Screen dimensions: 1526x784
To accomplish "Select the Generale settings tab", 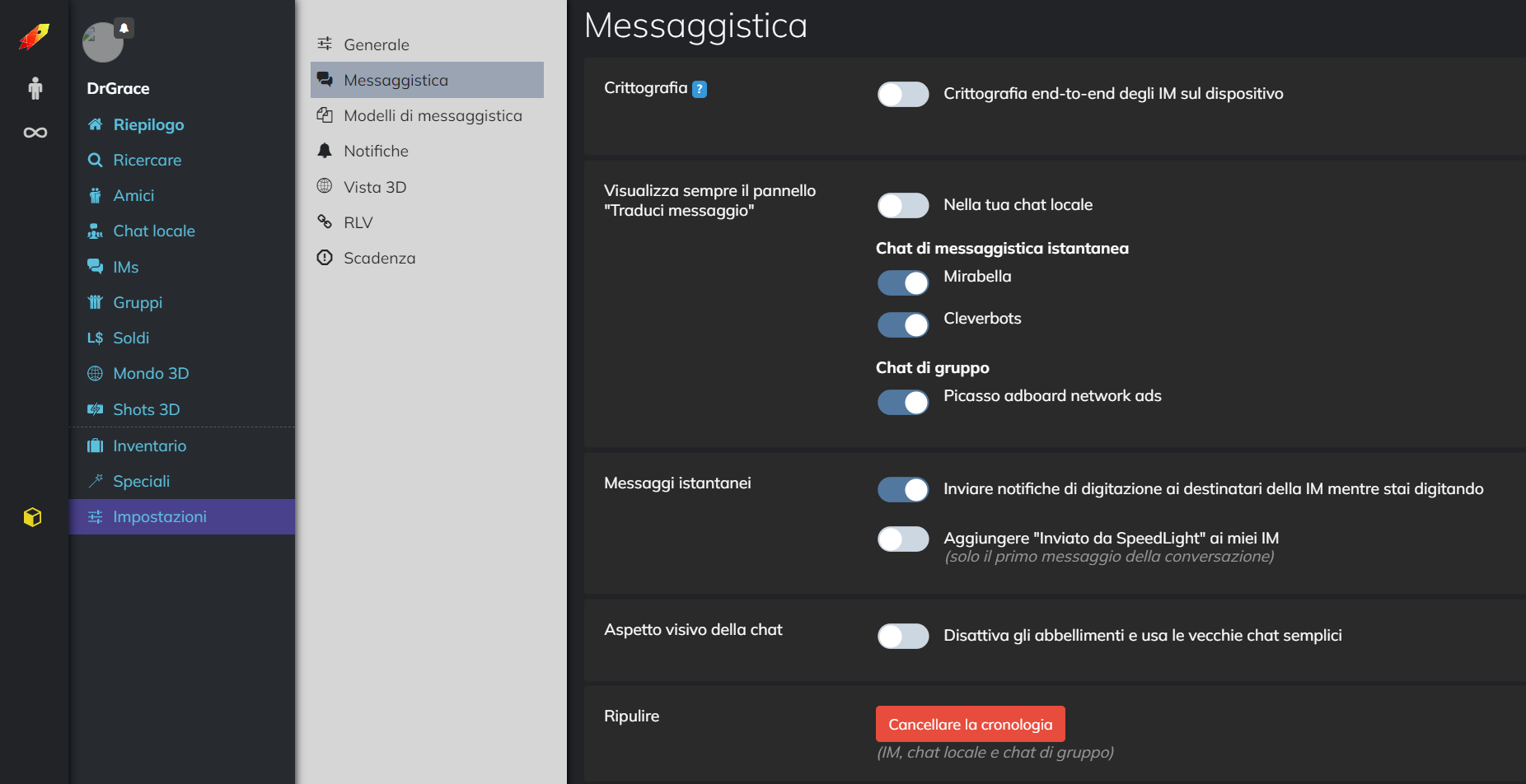I will click(376, 44).
